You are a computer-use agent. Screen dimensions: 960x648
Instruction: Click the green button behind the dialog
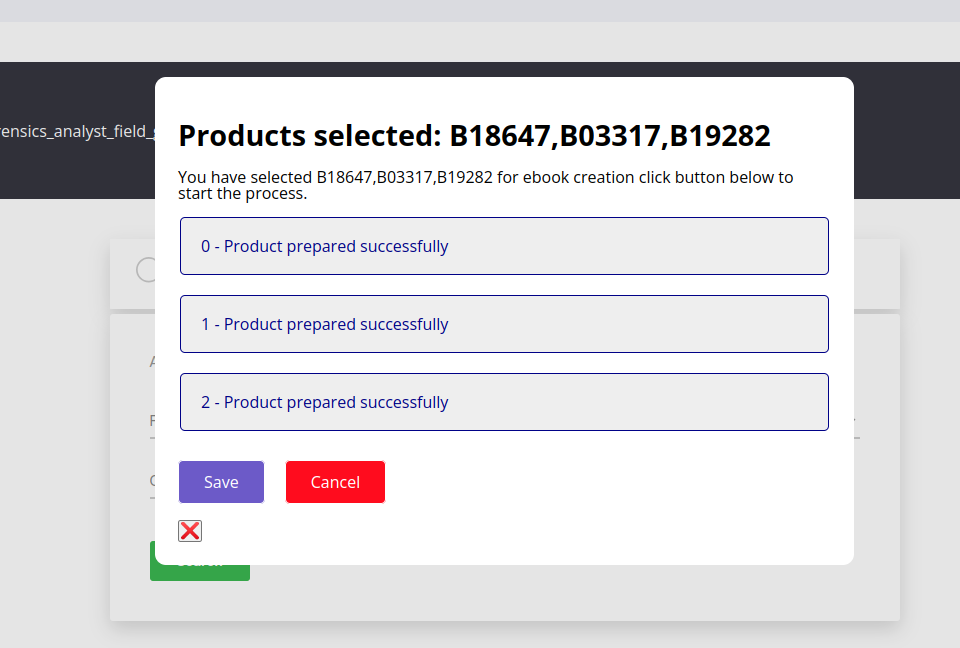pos(200,572)
